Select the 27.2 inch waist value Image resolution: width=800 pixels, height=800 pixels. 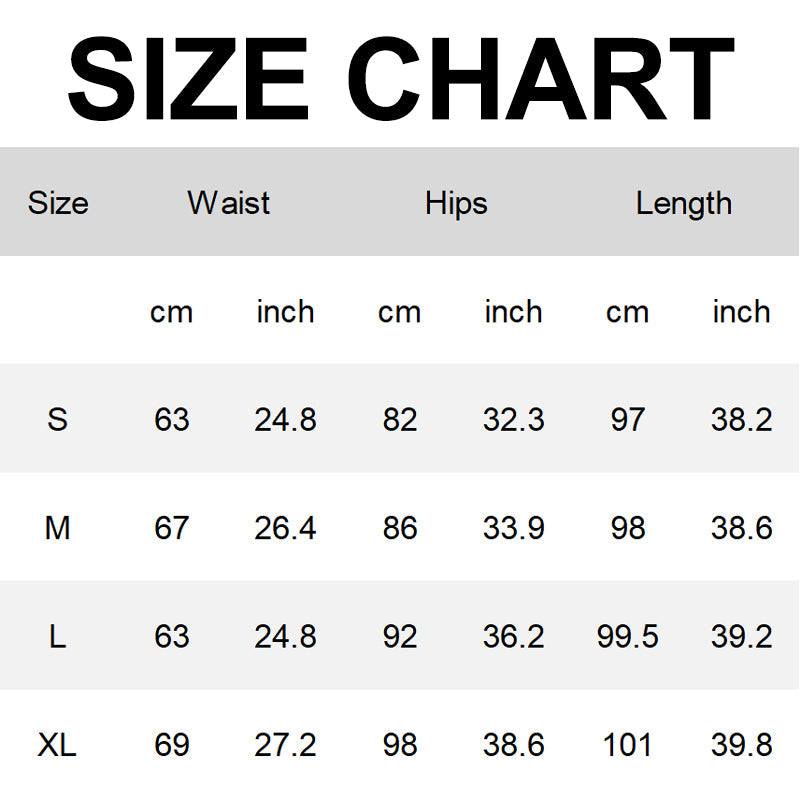pyautogui.click(x=285, y=744)
